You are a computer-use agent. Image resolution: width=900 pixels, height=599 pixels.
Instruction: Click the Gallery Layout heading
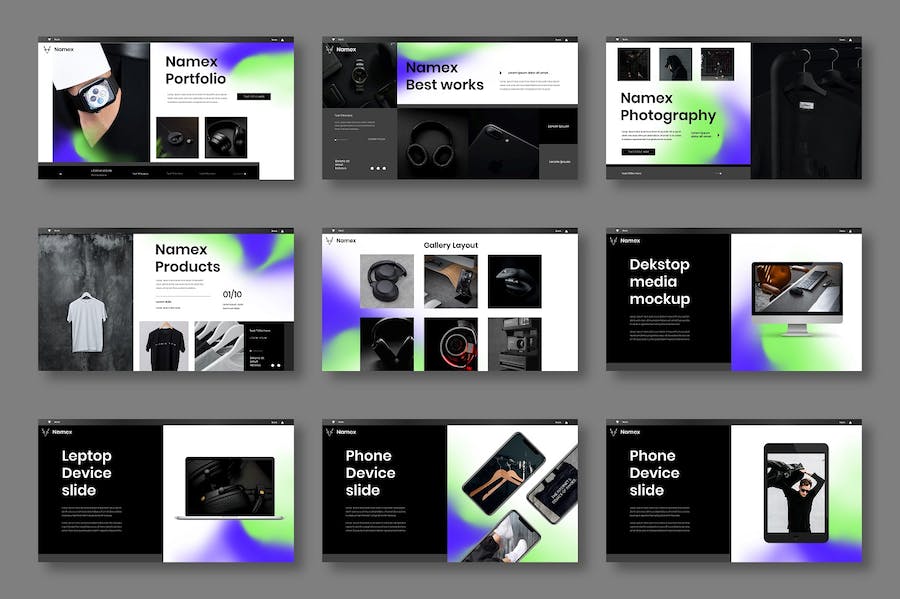[450, 245]
